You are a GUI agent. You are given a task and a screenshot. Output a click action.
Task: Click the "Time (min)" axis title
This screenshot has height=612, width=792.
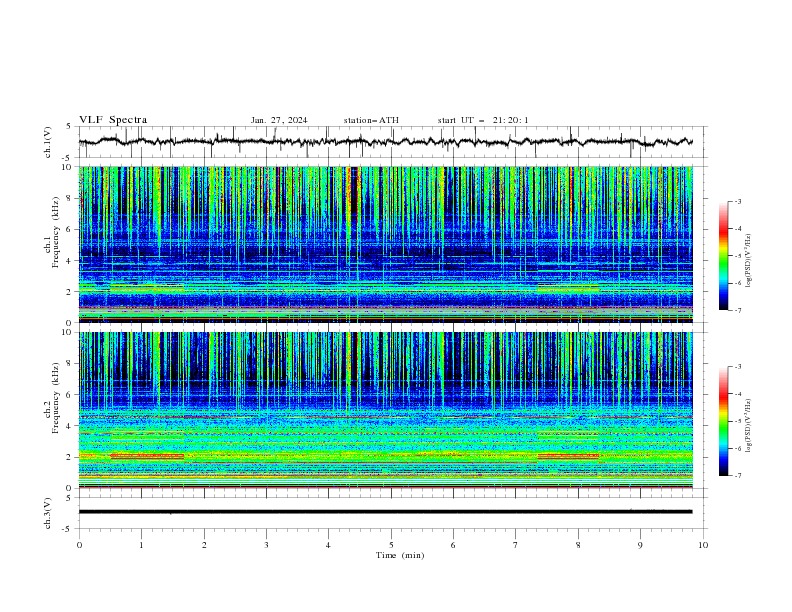(x=400, y=555)
